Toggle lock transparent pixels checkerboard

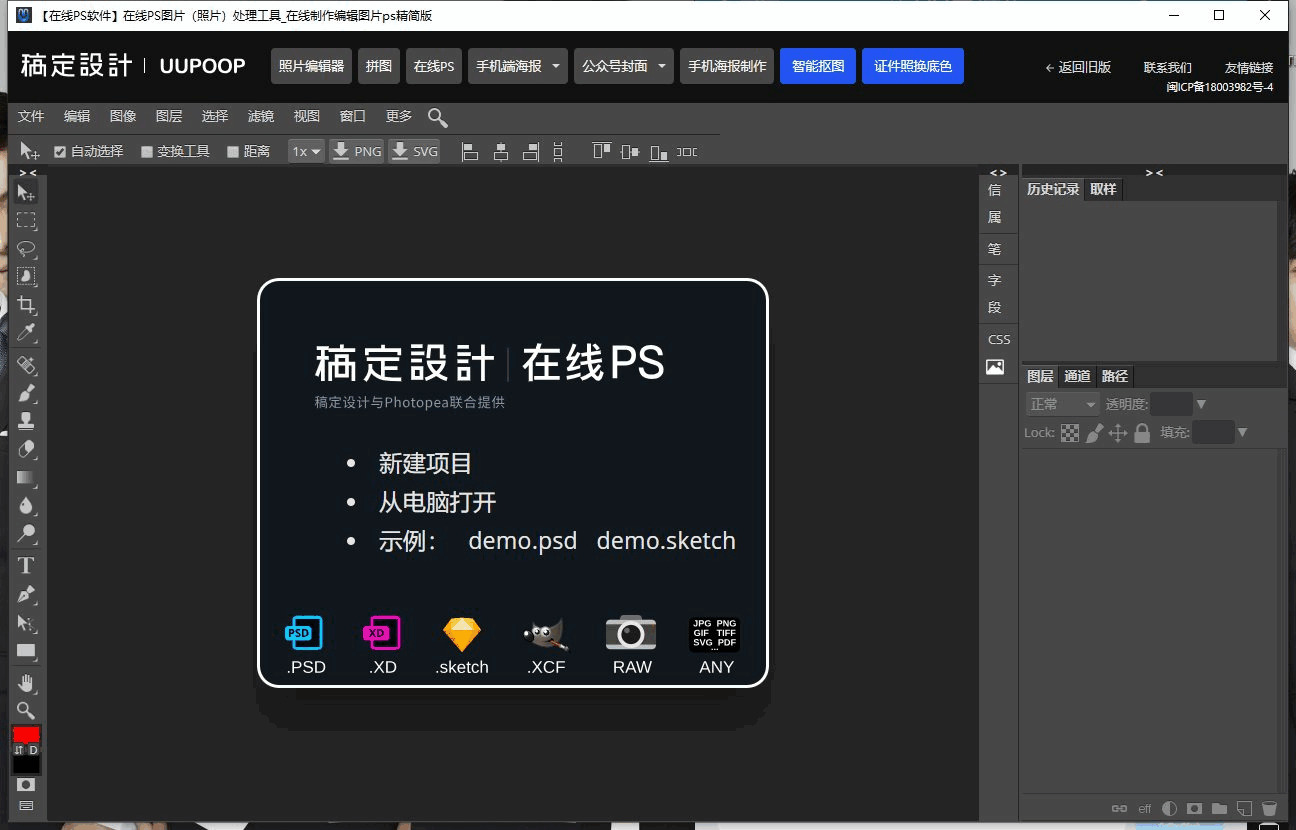(1070, 433)
